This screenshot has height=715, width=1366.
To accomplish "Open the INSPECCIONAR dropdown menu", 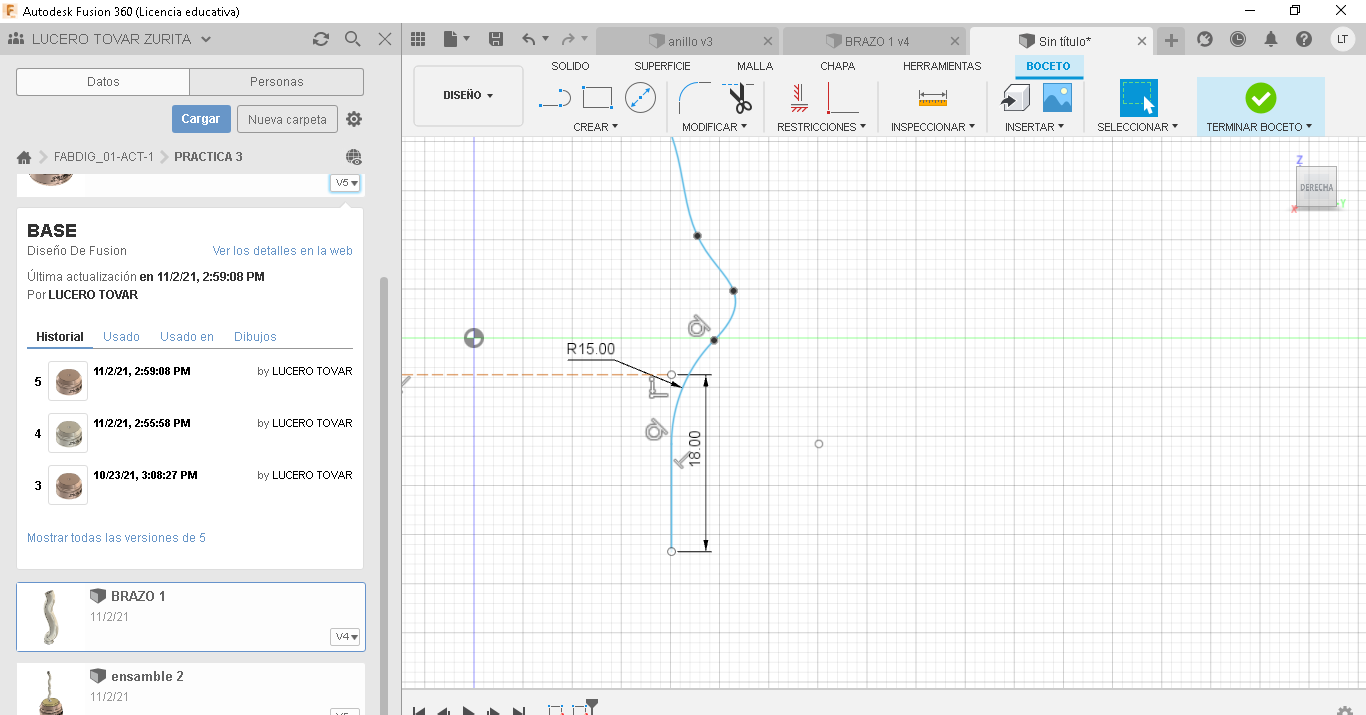I will [933, 127].
